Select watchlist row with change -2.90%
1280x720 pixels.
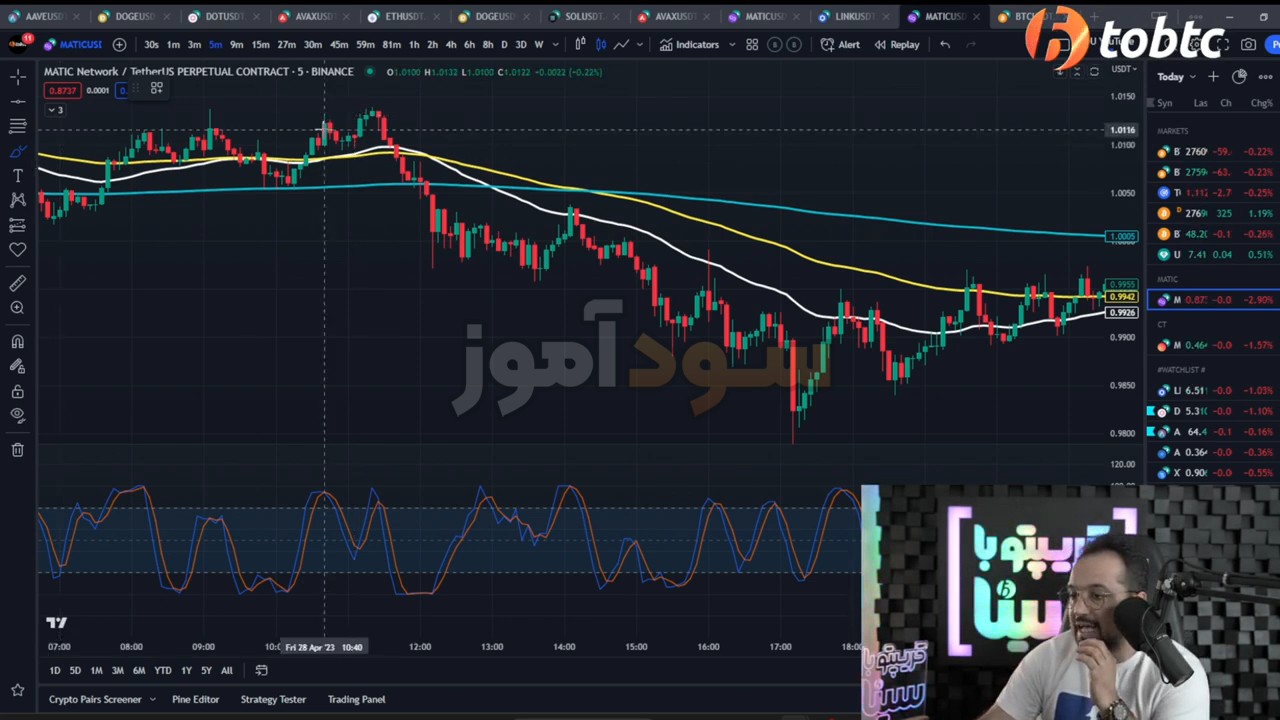(x=1215, y=300)
